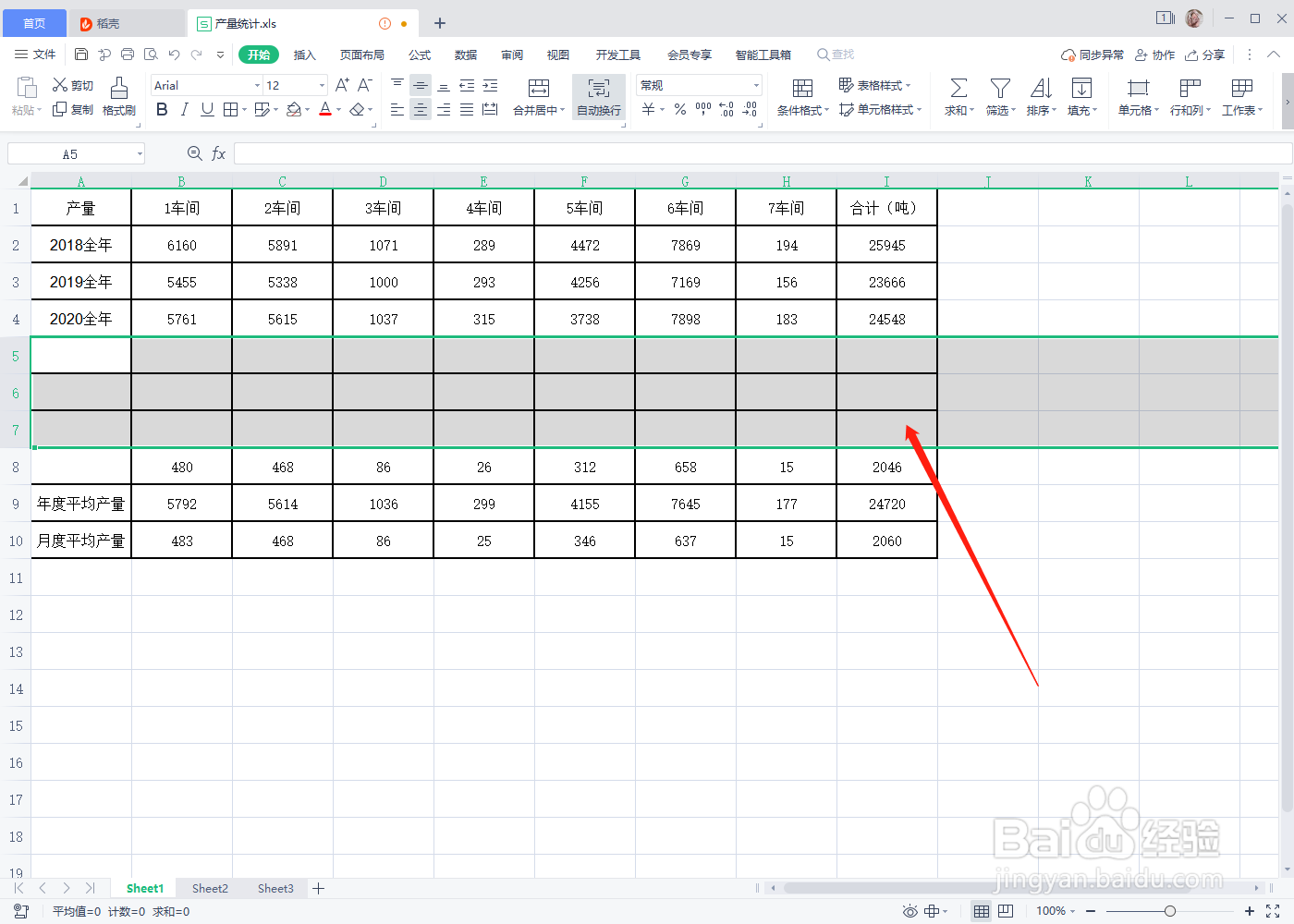Switch to normal grid view in status bar
This screenshot has width=1294, height=924.
tap(982, 911)
